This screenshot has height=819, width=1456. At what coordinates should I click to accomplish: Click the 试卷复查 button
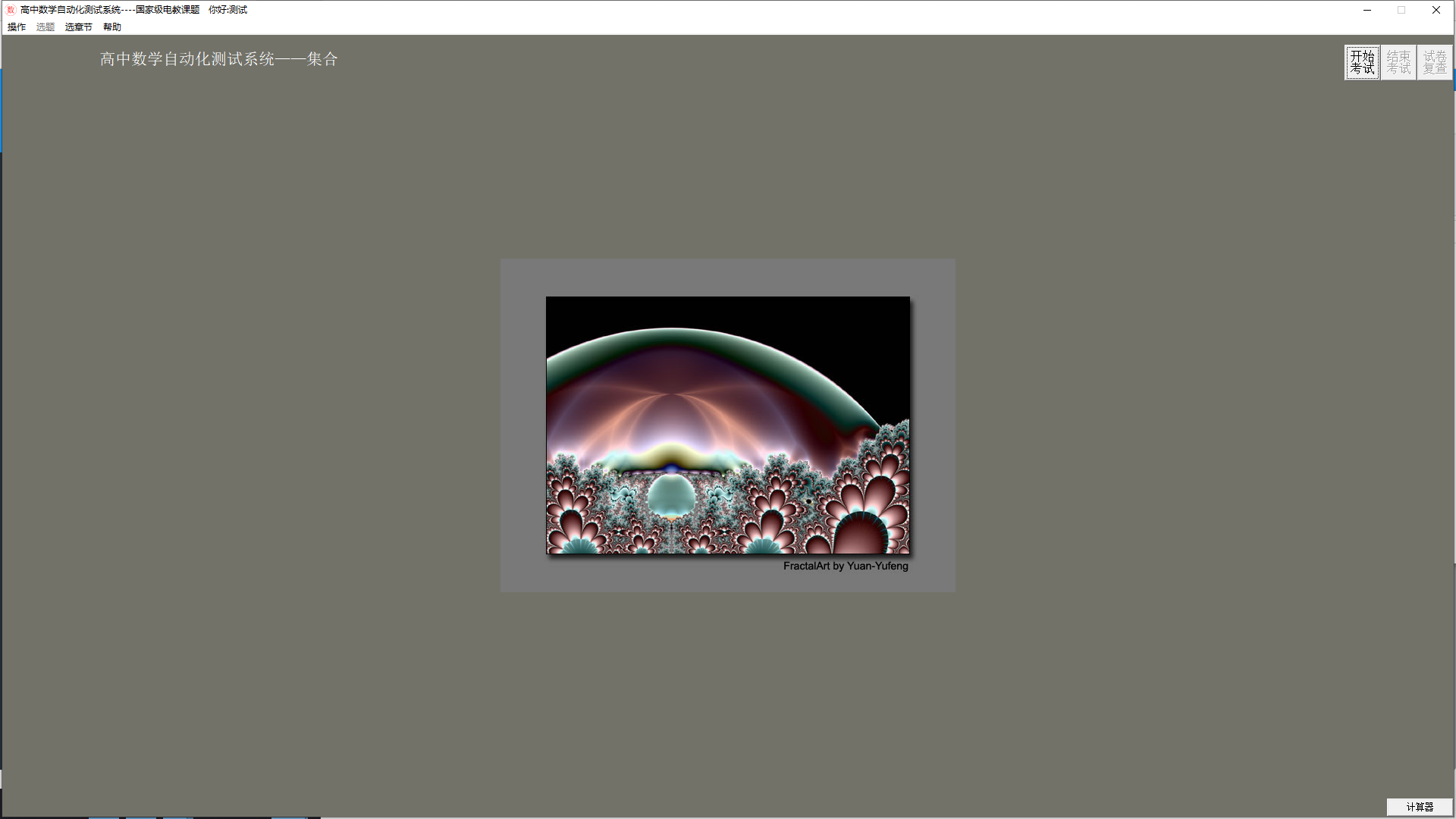point(1434,62)
